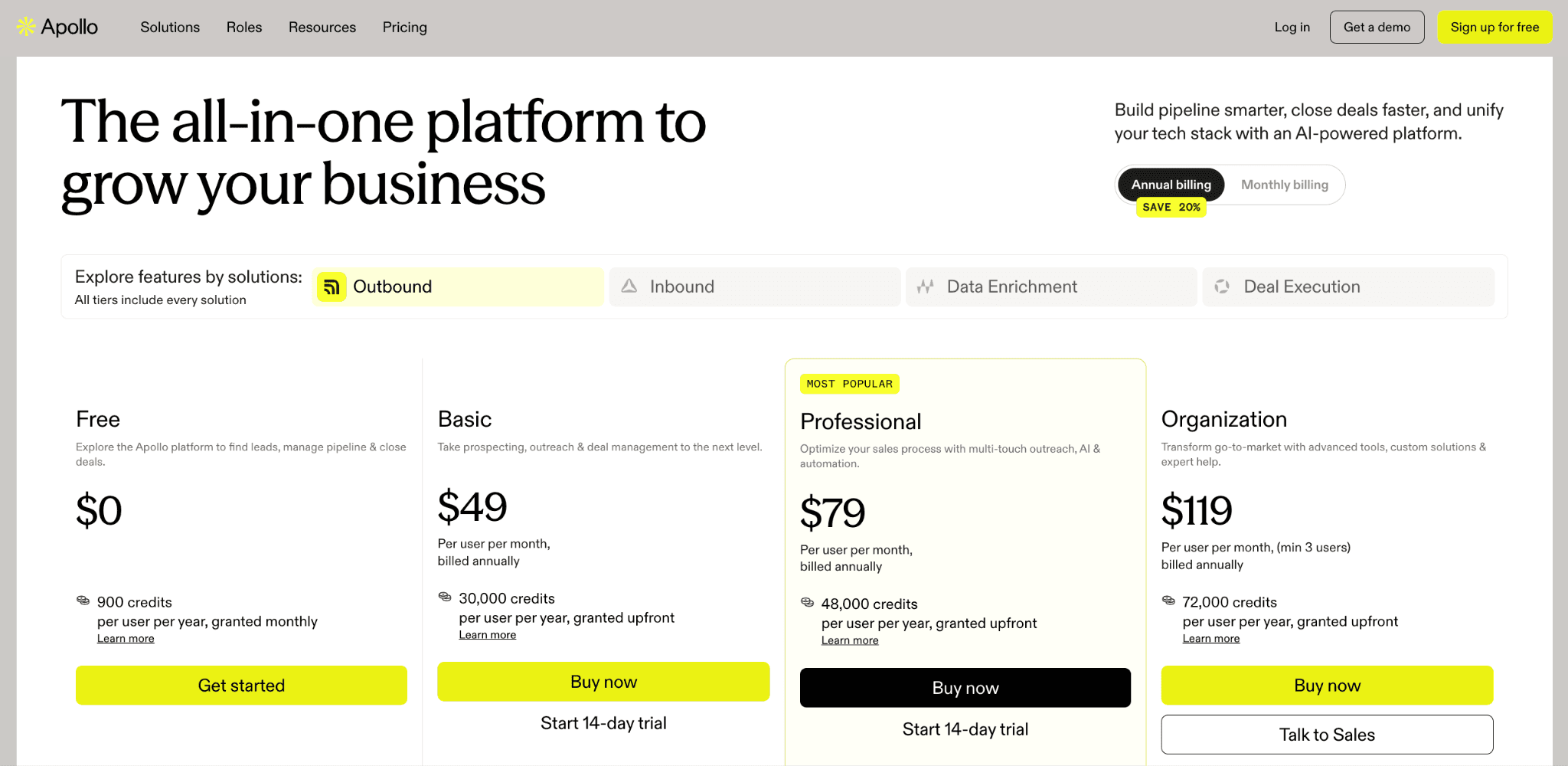Click Talk to Sales button
Image resolution: width=1568 pixels, height=766 pixels.
(x=1326, y=735)
